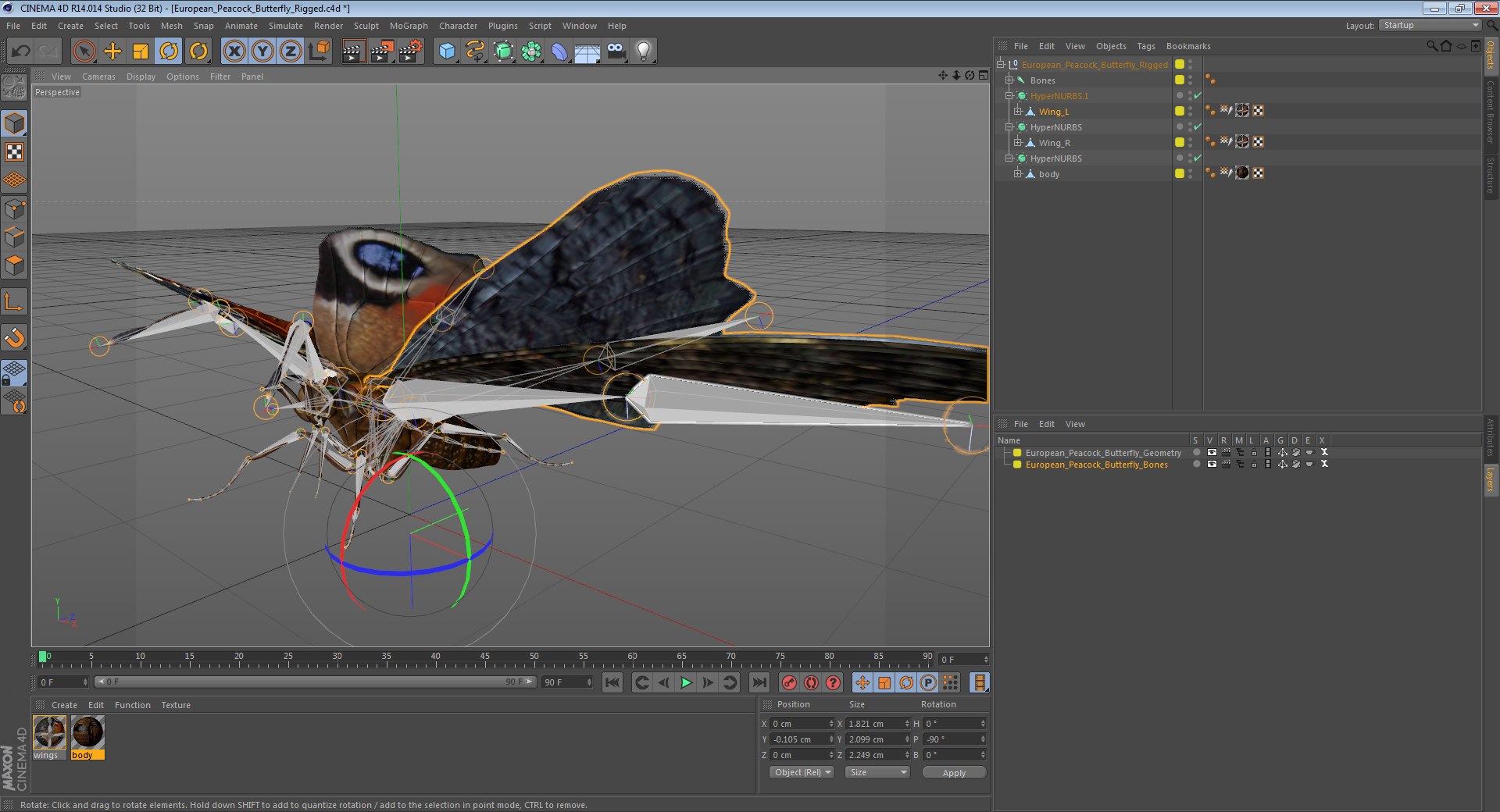The width and height of the screenshot is (1500, 812).
Task: Open the Character menu
Action: 458,26
